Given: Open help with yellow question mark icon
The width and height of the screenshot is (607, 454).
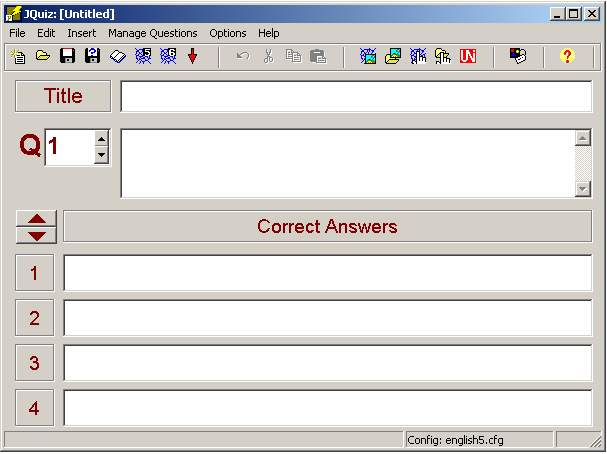Looking at the screenshot, I should (567, 57).
